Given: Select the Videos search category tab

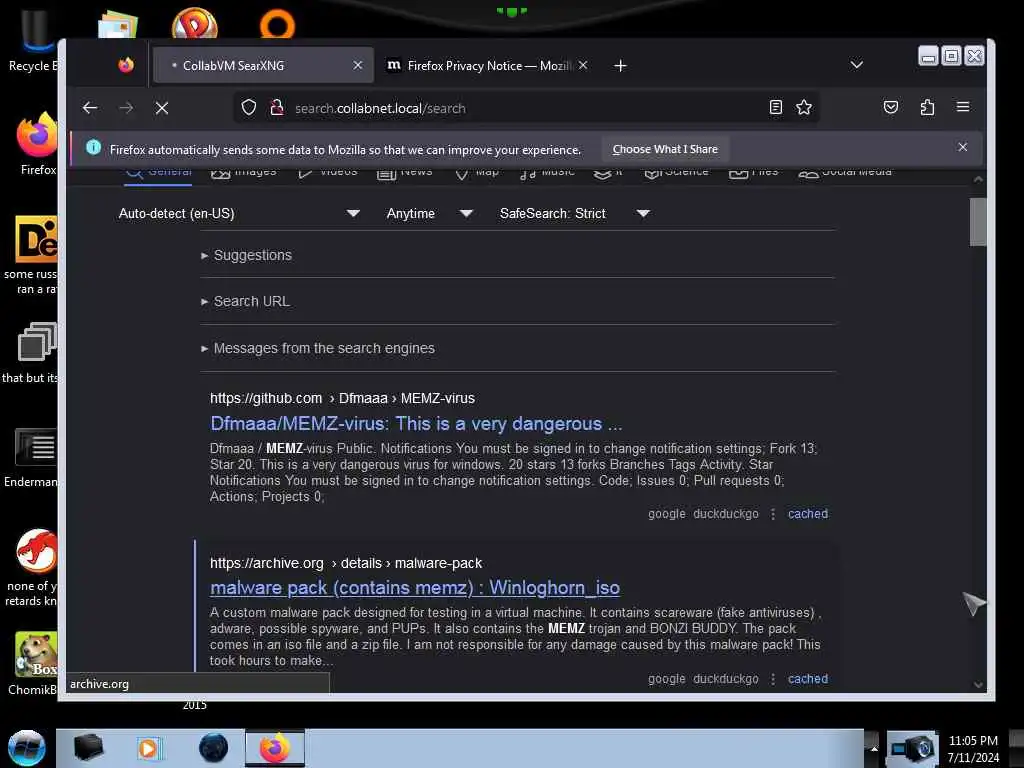Looking at the screenshot, I should point(328,172).
